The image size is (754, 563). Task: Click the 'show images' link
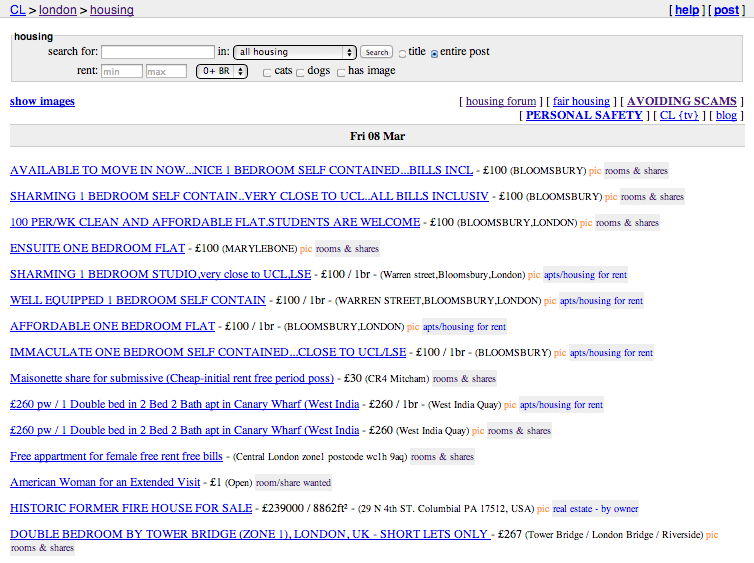42,101
